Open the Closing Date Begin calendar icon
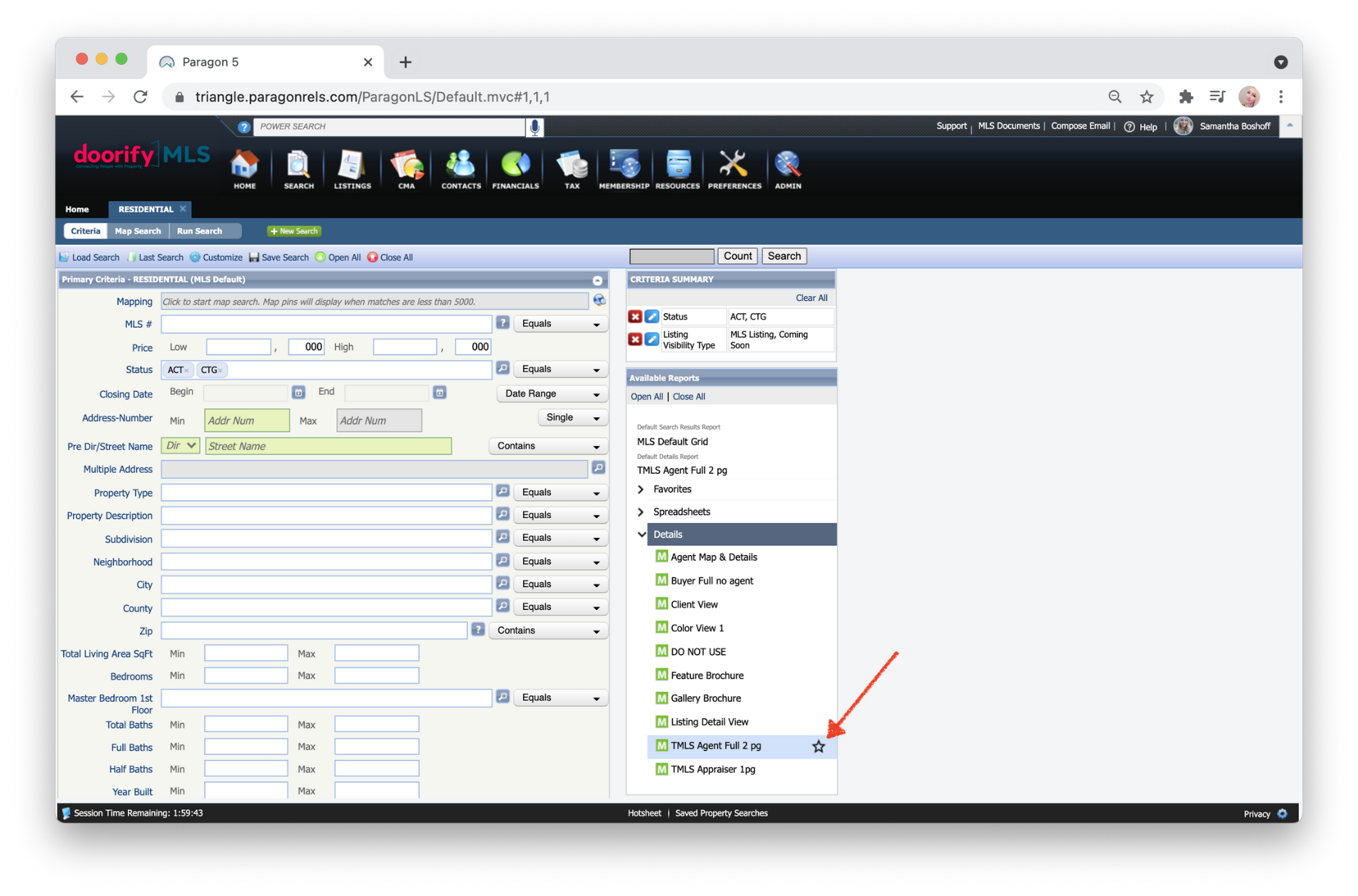This screenshot has width=1358, height=896. tap(298, 392)
